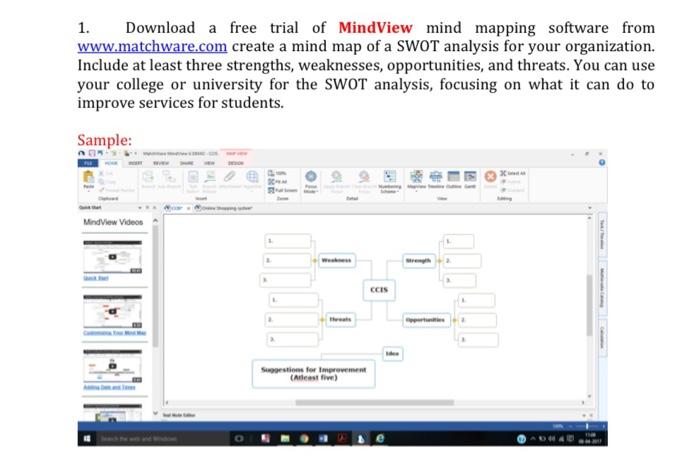The image size is (700, 458).
Task: Select the central CCIS node
Action: 379,290
